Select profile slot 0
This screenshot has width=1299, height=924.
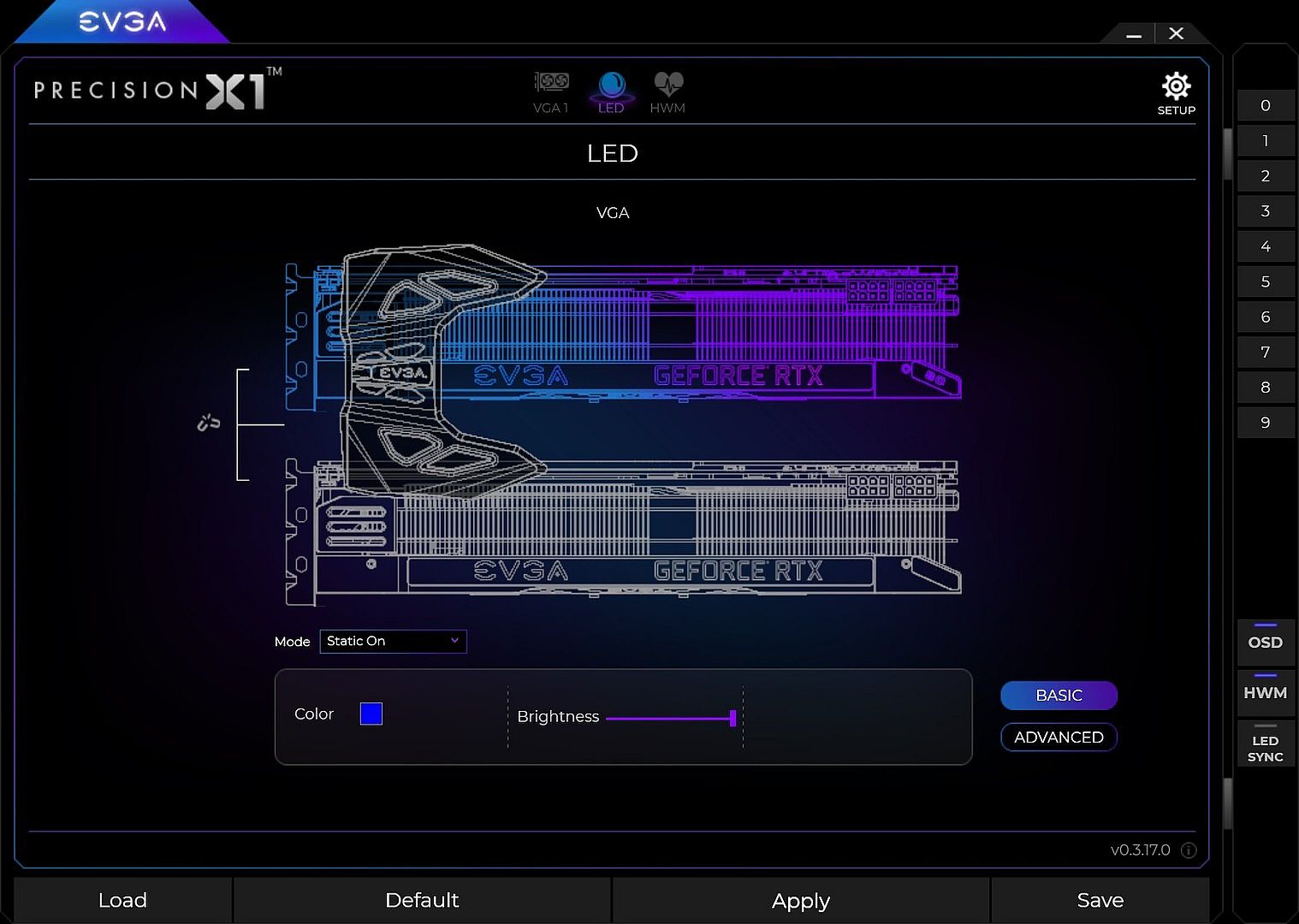coord(1265,105)
